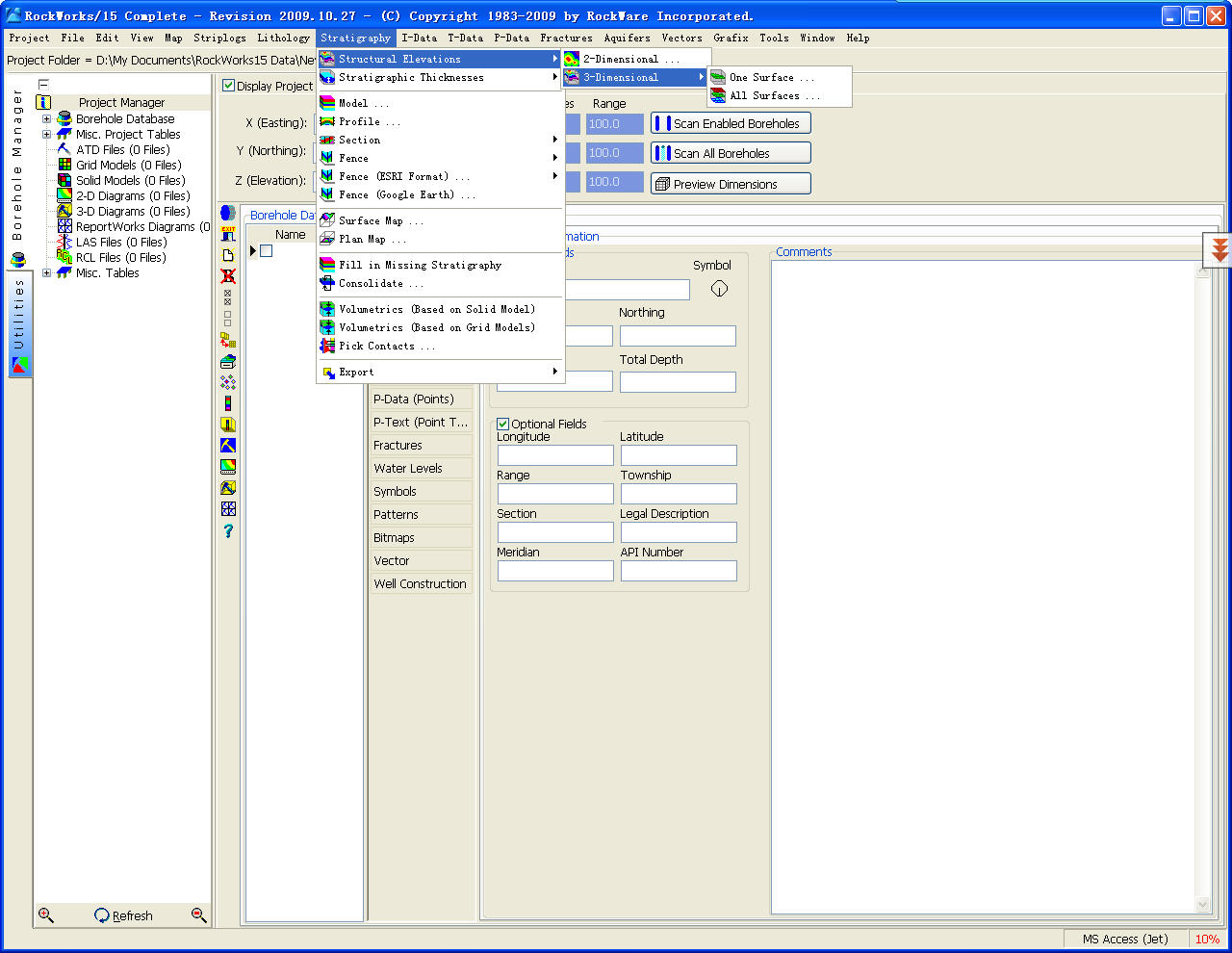Click the Township input field

coord(679,494)
